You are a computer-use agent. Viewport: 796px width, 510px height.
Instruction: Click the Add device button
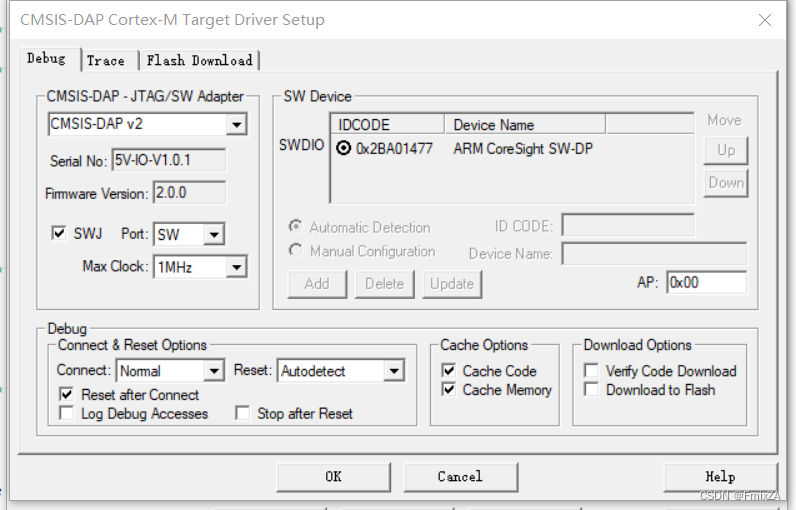pos(317,284)
